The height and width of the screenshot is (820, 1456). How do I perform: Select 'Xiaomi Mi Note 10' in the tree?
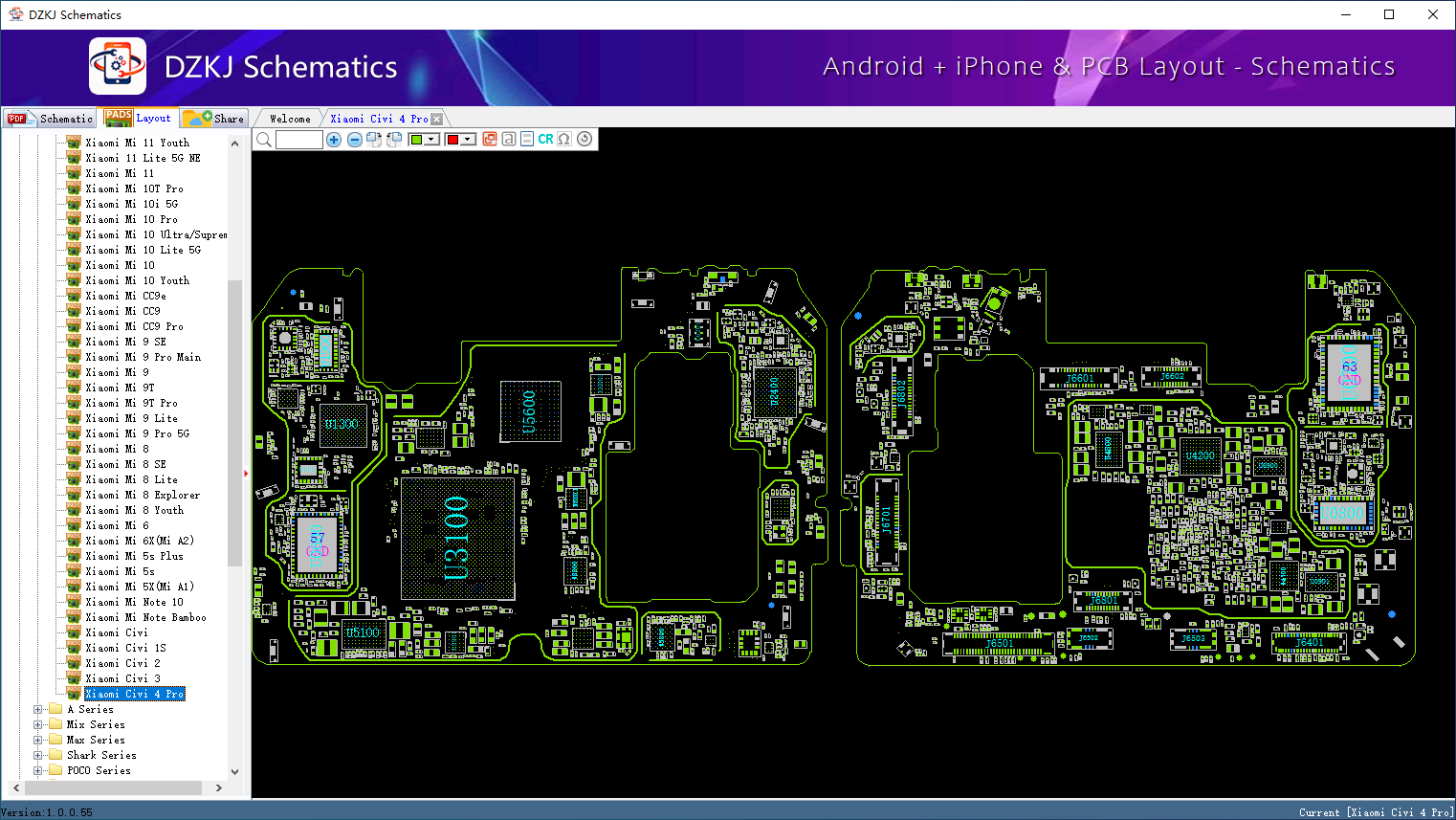click(x=135, y=602)
